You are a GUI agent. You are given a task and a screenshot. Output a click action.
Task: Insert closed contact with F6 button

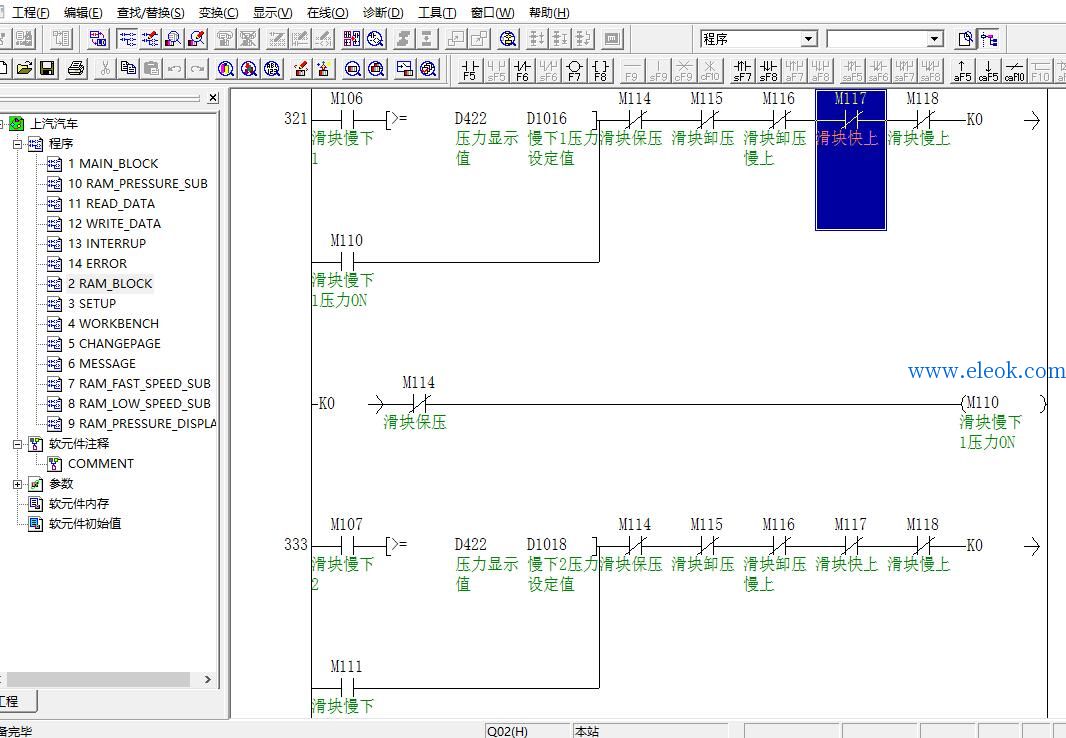click(522, 70)
